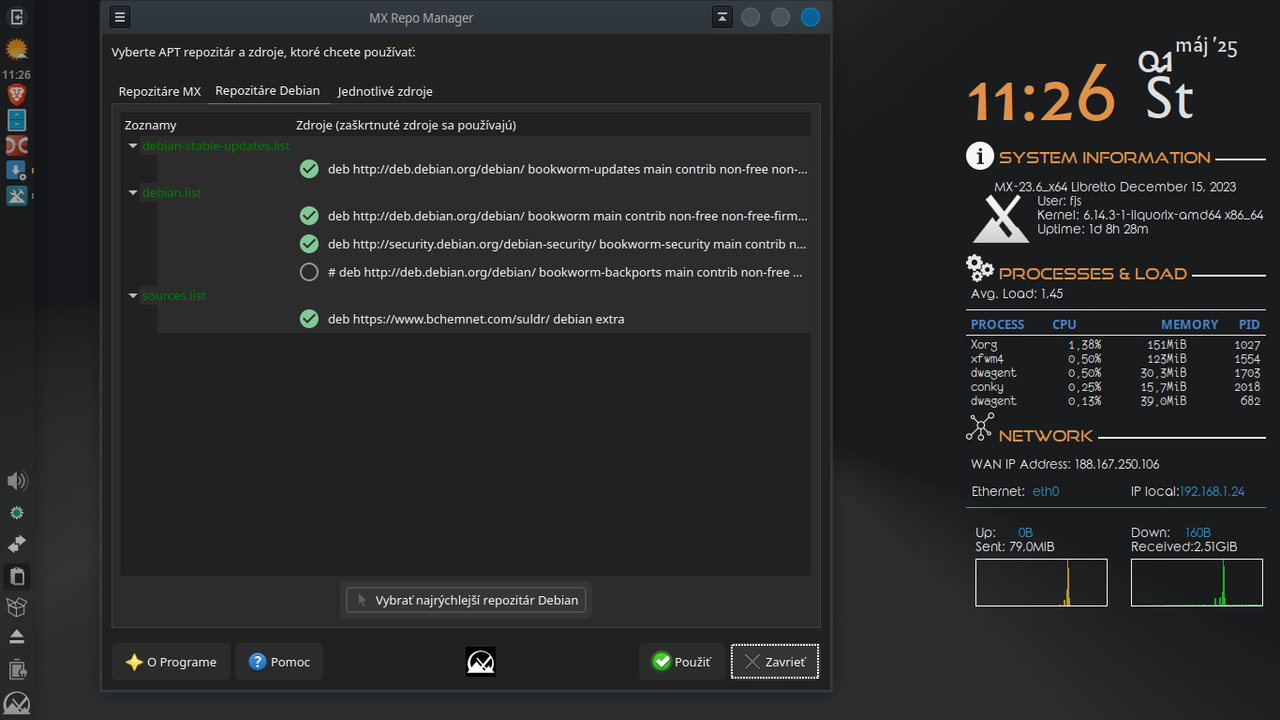Open the weather sun applet
1280x720 pixels.
17,49
